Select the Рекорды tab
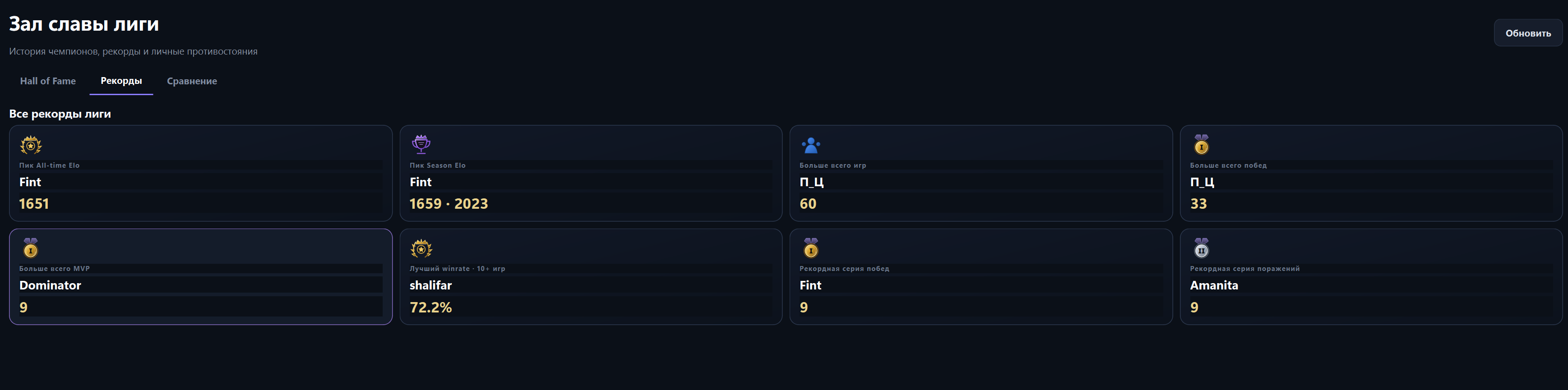 121,81
